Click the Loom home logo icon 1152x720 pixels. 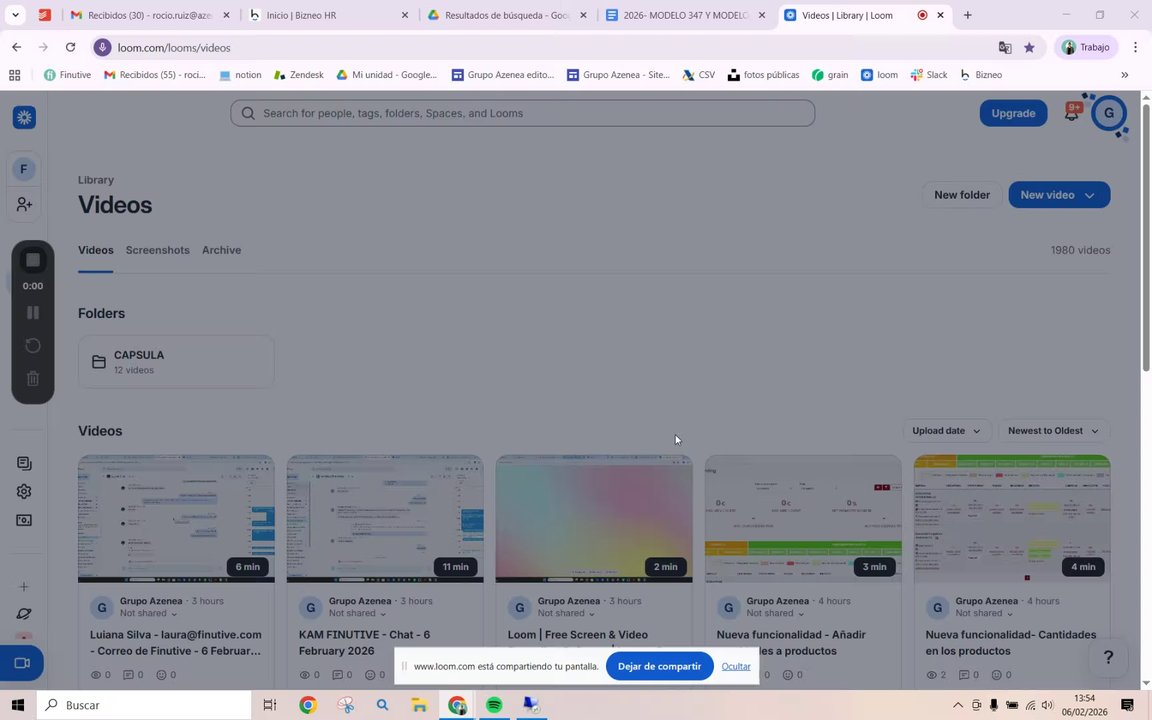(x=24, y=118)
